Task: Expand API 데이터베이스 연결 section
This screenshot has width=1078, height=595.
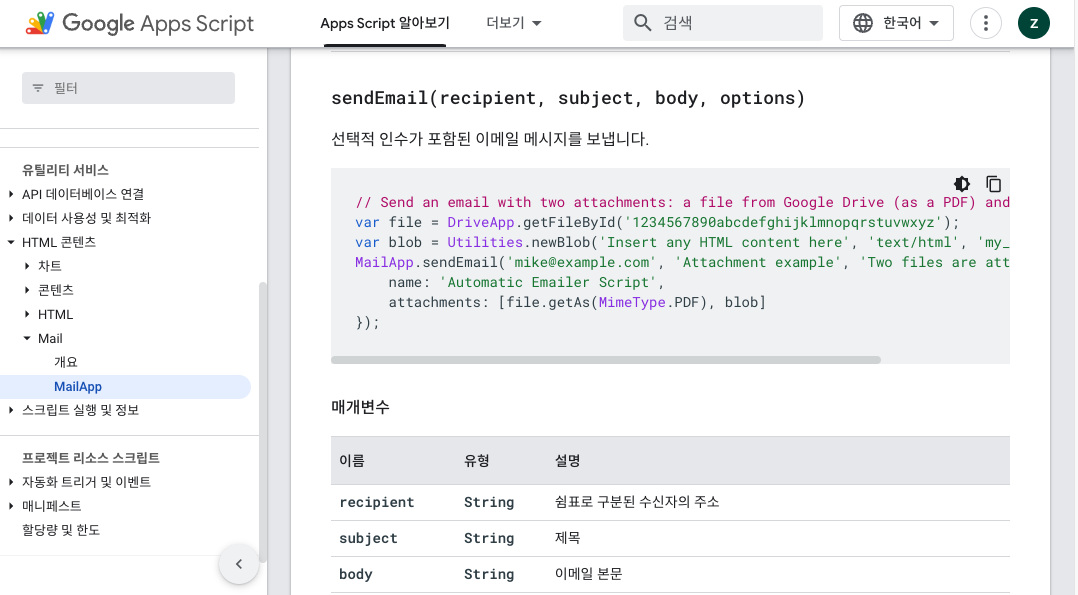Action: [x=11, y=194]
